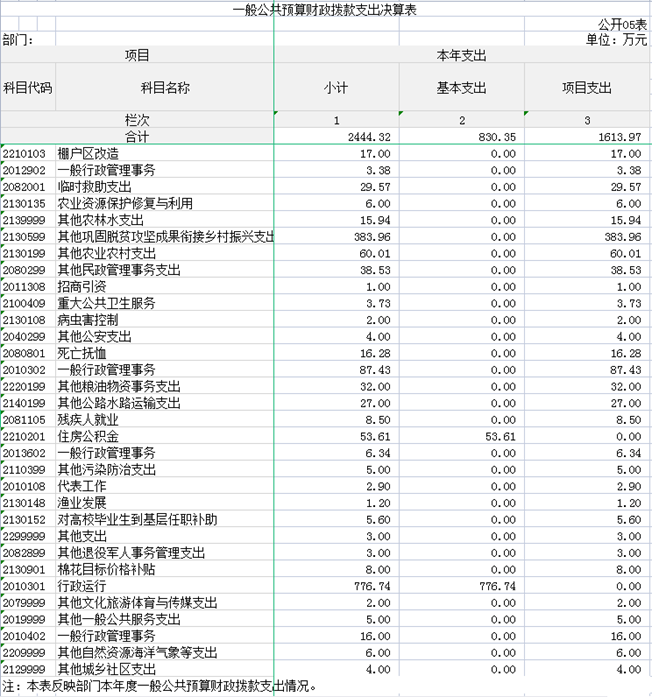The image size is (652, 697).
Task: Click the 栏次 row label cell
Action: [137, 120]
